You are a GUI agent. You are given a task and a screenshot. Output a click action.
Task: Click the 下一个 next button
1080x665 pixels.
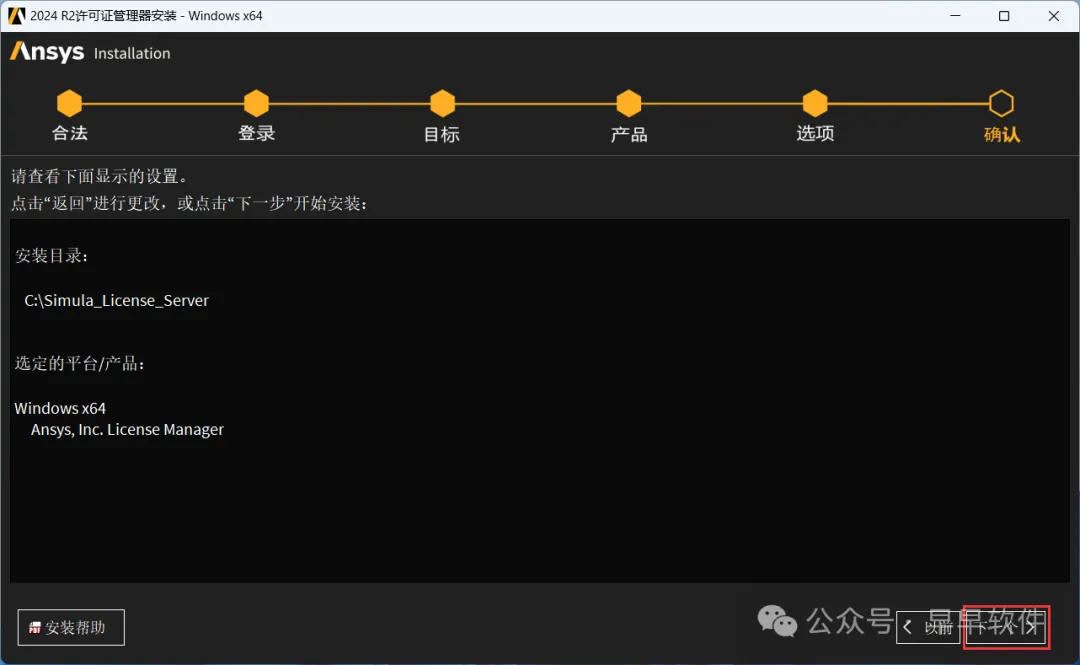click(x=1006, y=627)
